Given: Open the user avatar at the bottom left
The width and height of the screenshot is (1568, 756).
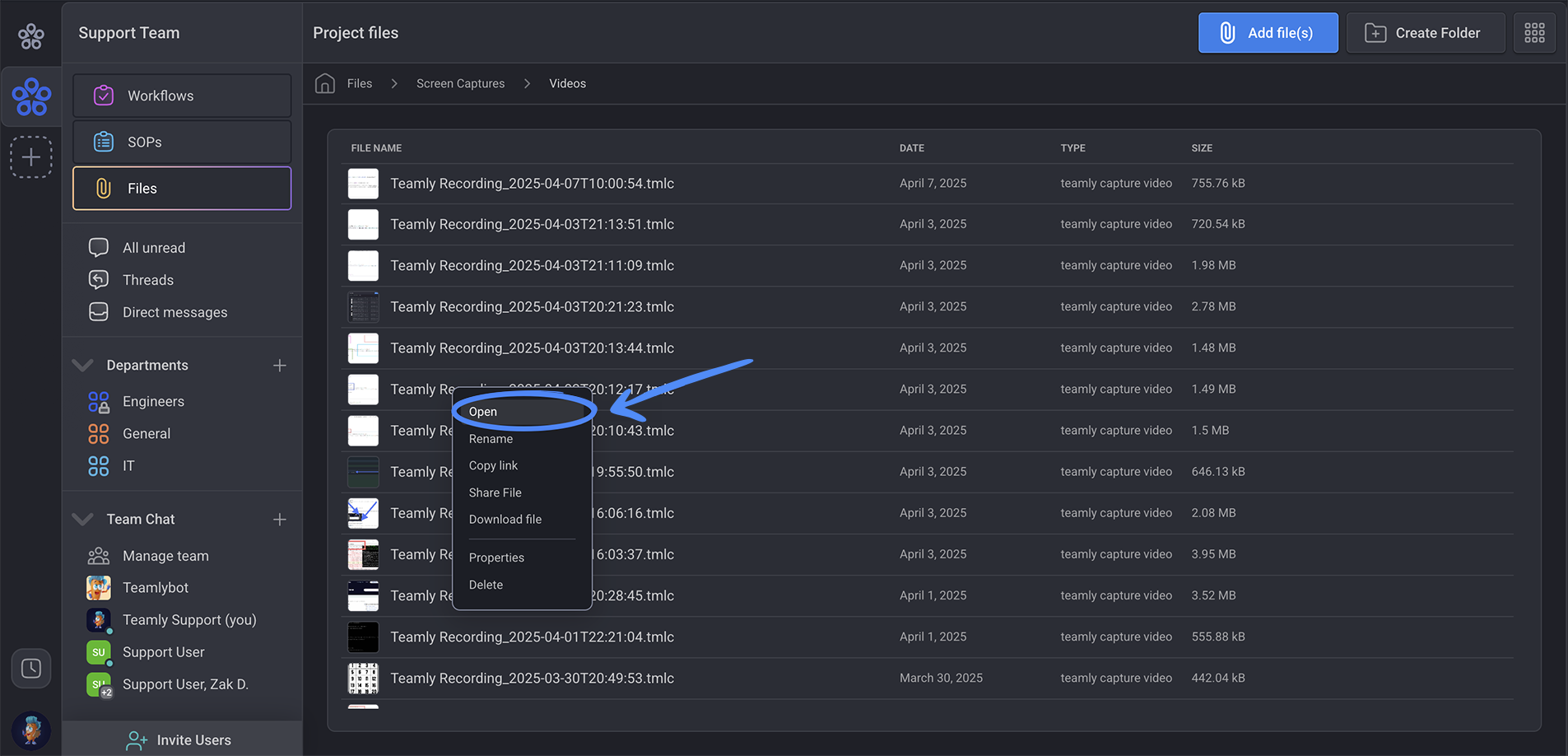Looking at the screenshot, I should 31,730.
